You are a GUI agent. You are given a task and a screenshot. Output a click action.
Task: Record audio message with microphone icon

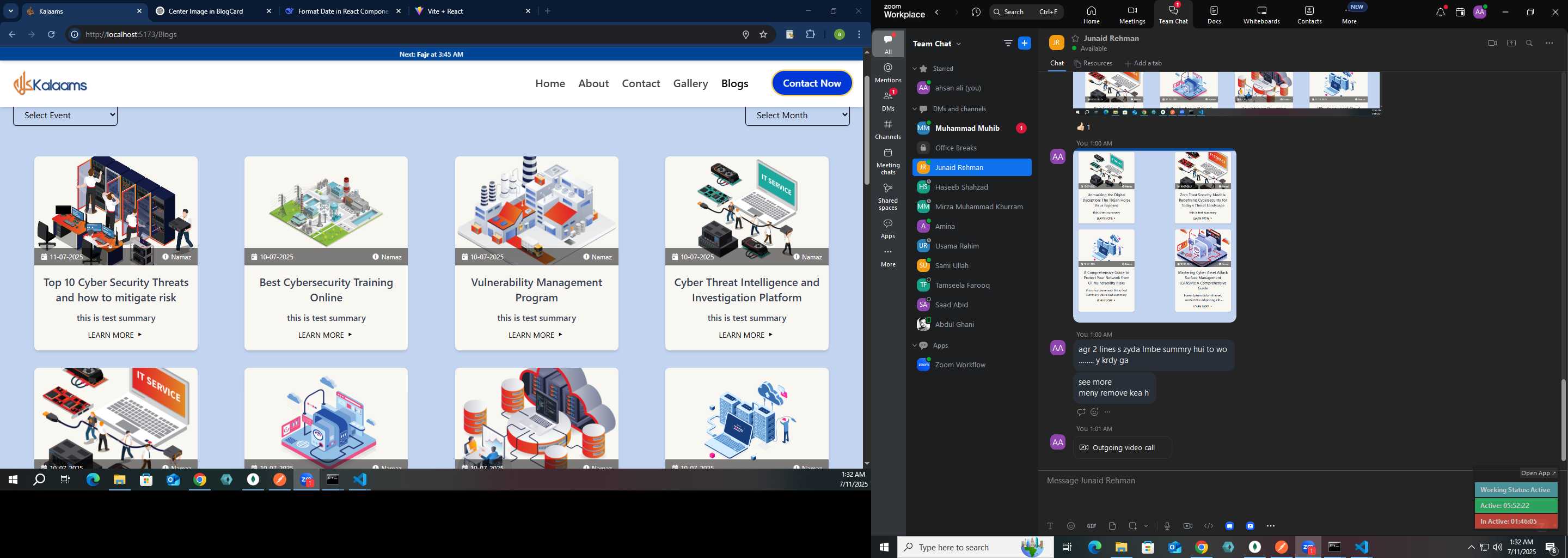pyautogui.click(x=1167, y=526)
